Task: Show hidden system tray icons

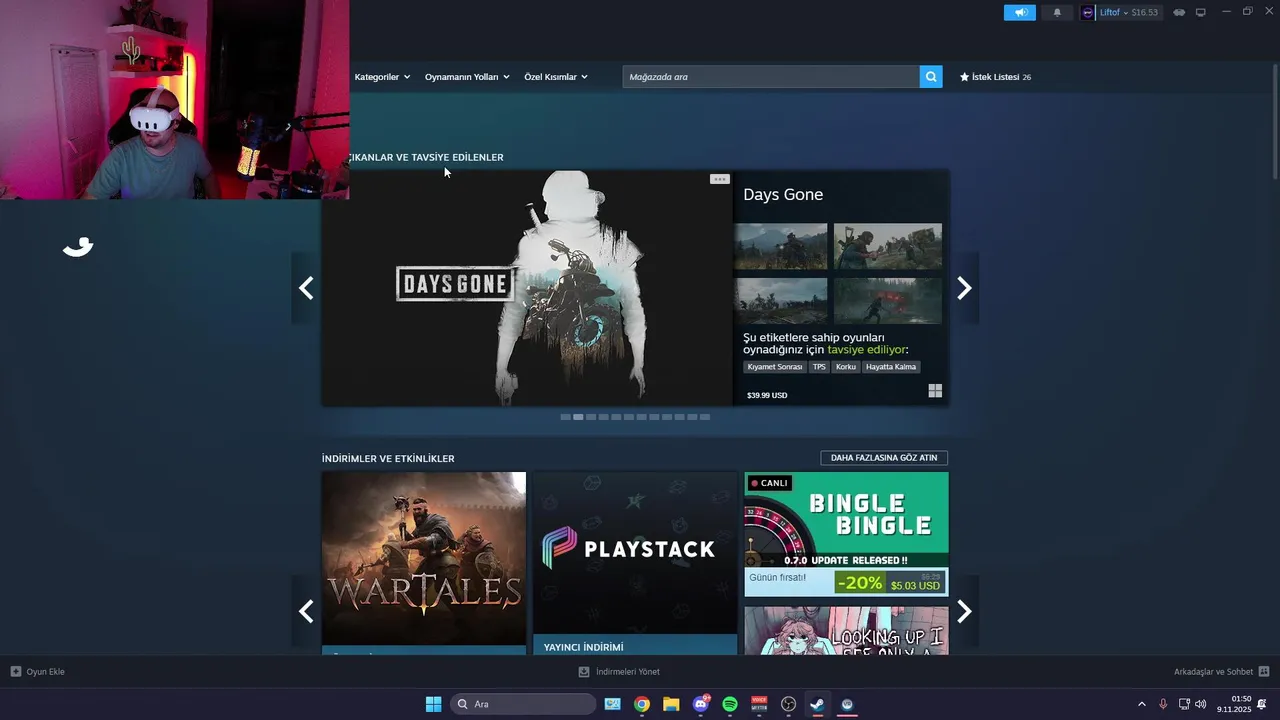Action: tap(1142, 704)
